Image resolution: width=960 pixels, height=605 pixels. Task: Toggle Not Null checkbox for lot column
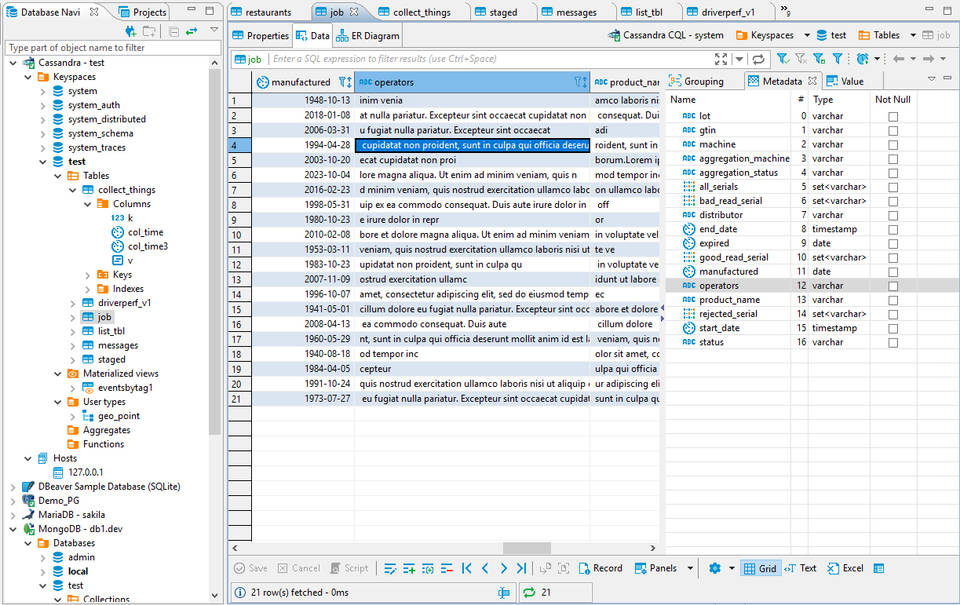(893, 117)
